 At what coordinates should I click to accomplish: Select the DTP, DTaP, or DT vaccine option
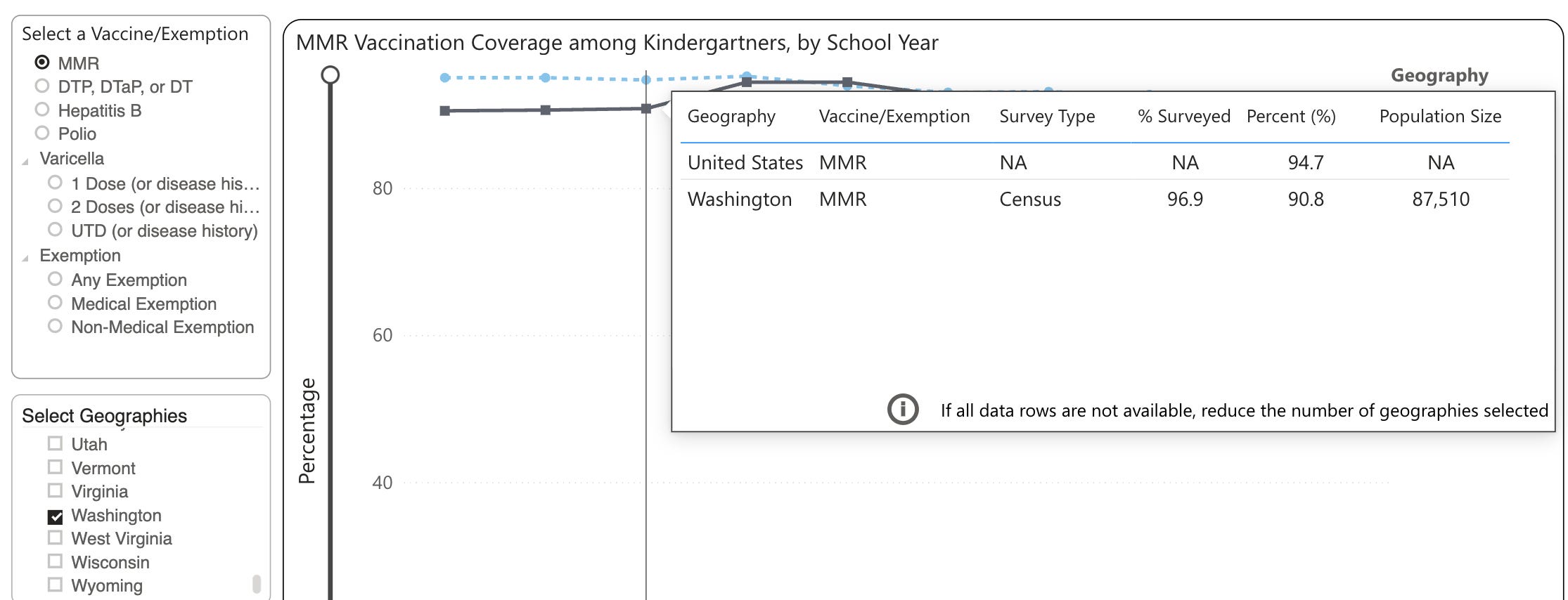(x=42, y=86)
